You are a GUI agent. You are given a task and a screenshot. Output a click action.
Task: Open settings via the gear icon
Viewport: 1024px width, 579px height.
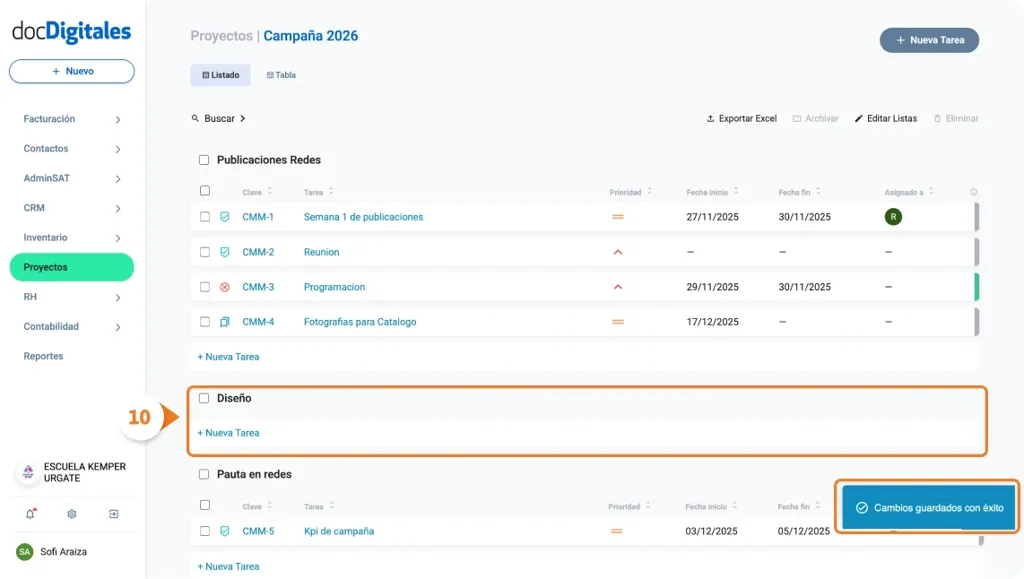pyautogui.click(x=69, y=513)
